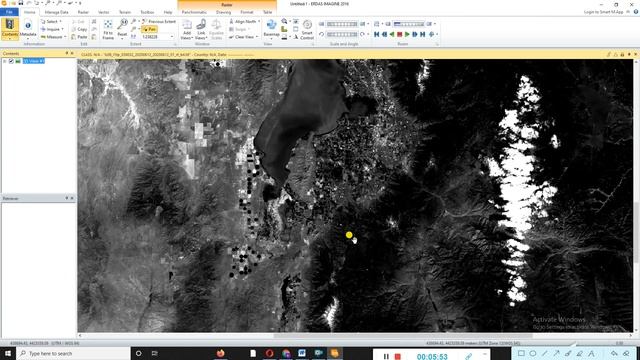Switch to the Format tab
This screenshot has width=640, height=360.
tap(247, 12)
